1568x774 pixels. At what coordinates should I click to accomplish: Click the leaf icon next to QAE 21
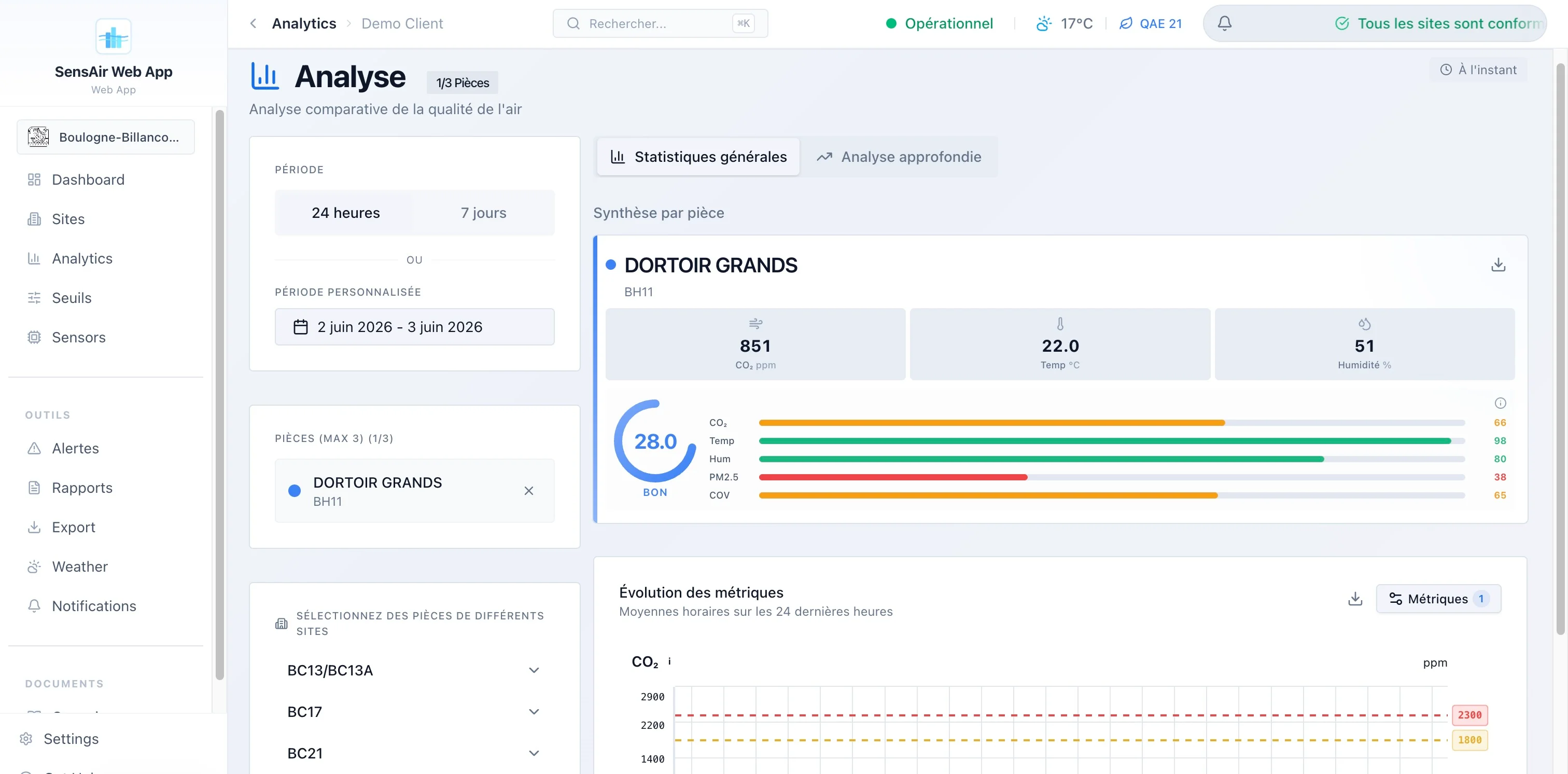click(x=1126, y=23)
